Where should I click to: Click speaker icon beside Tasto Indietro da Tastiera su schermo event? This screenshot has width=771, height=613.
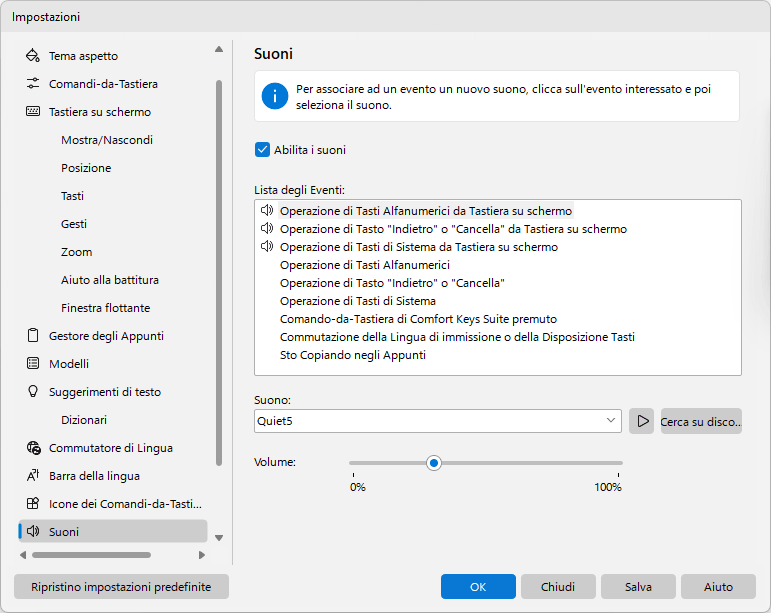(267, 229)
